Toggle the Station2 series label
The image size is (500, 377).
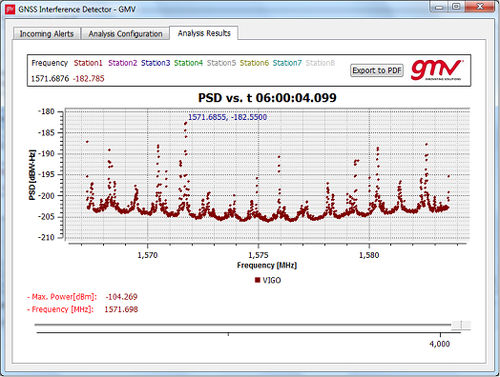pyautogui.click(x=122, y=63)
